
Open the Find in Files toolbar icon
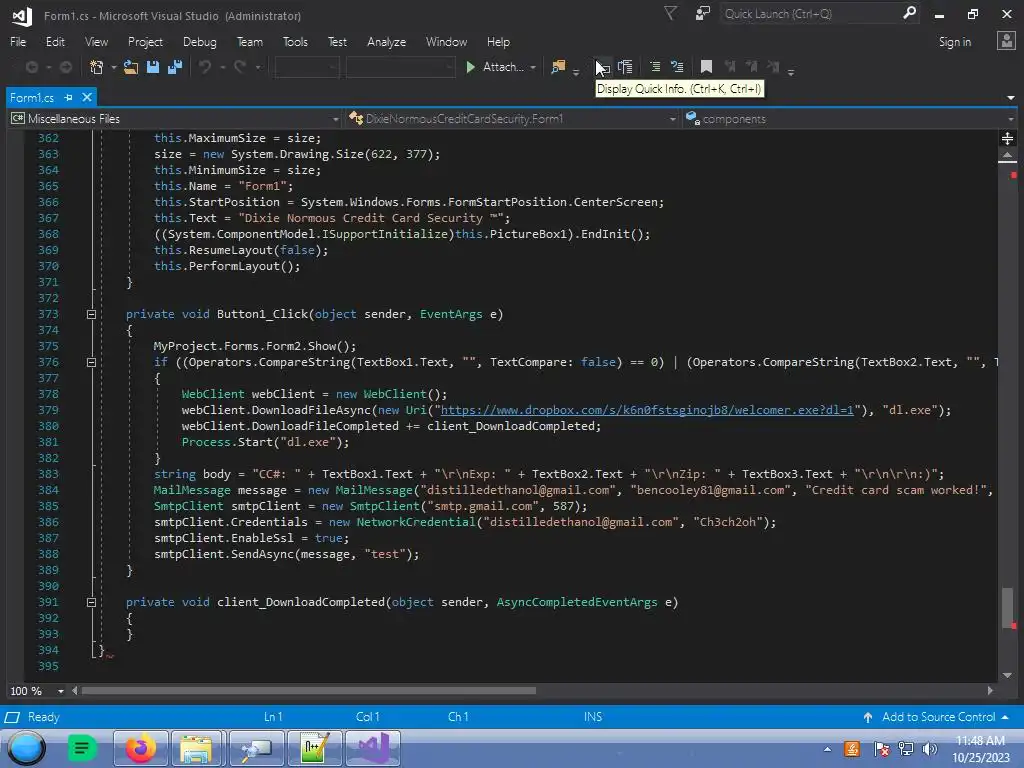coord(558,67)
